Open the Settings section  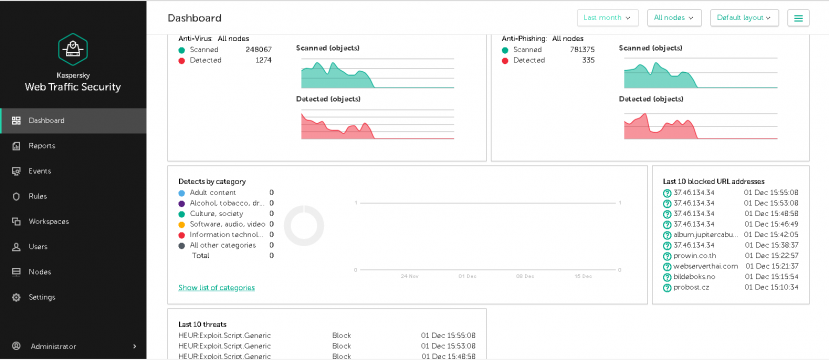tap(73, 297)
